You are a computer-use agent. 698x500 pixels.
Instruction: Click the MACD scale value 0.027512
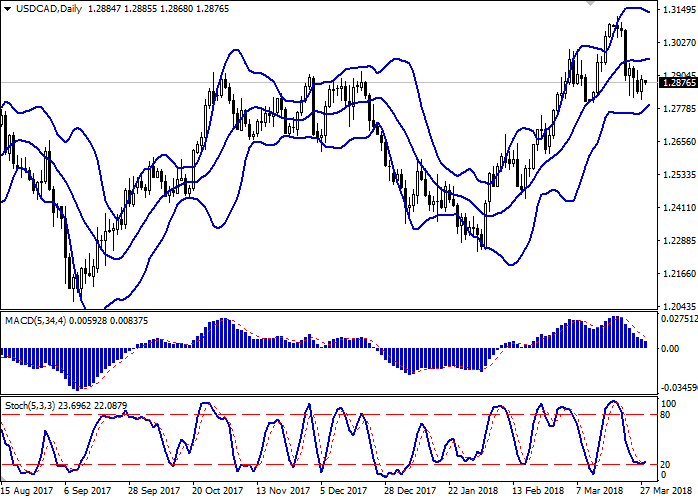(679, 319)
